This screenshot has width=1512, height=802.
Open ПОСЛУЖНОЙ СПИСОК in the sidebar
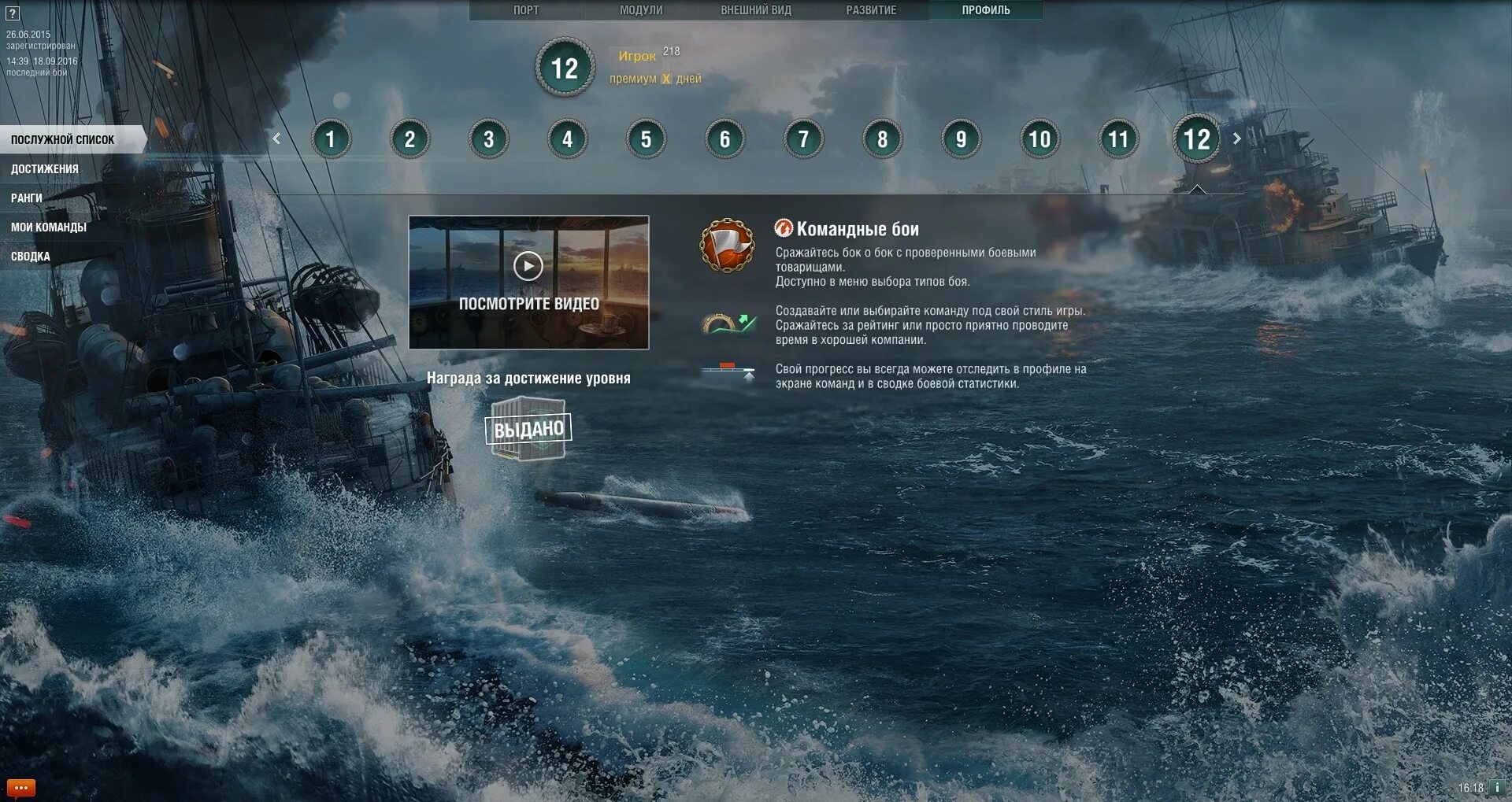[x=72, y=139]
